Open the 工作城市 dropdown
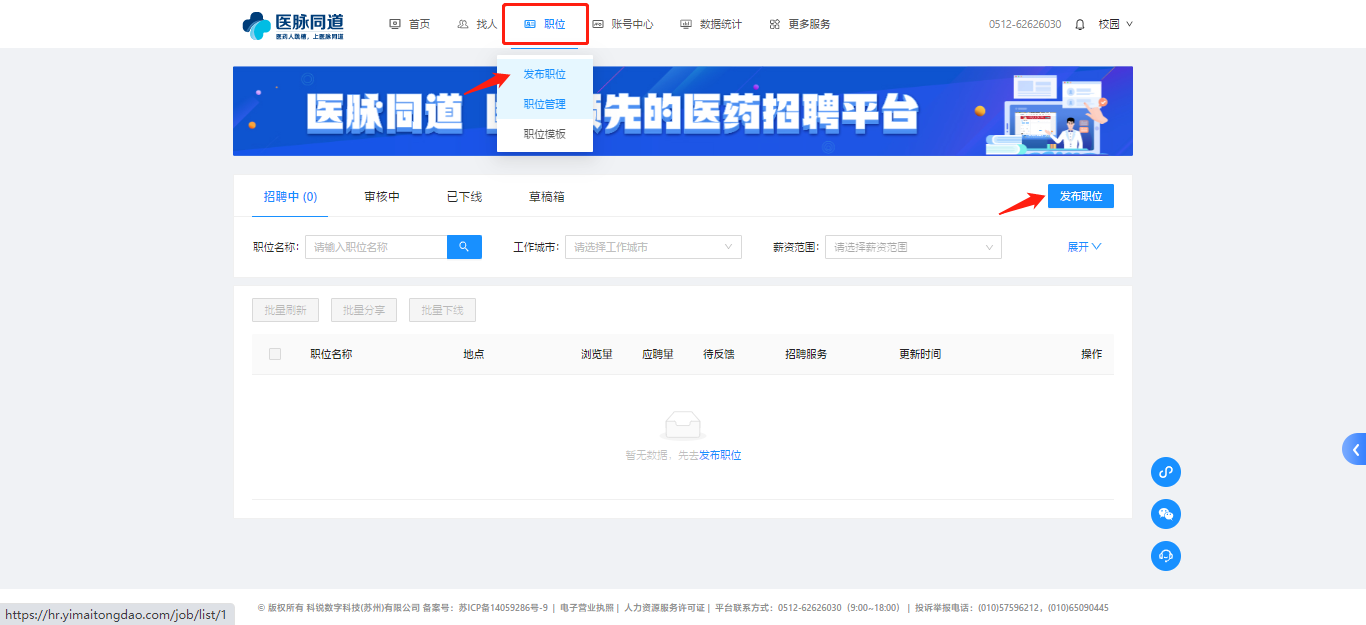 pyautogui.click(x=653, y=247)
